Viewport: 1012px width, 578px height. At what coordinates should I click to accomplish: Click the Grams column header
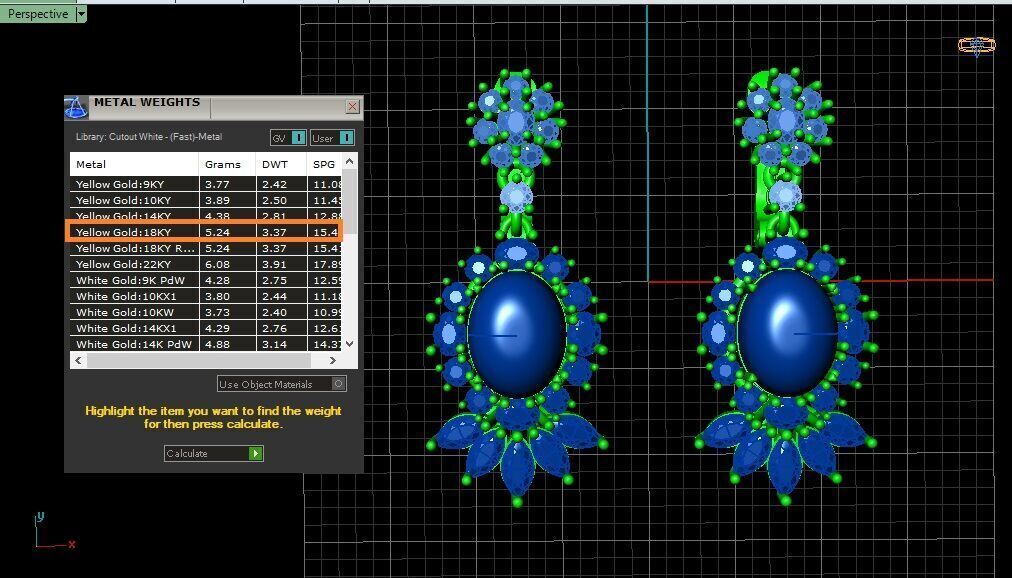[227, 164]
